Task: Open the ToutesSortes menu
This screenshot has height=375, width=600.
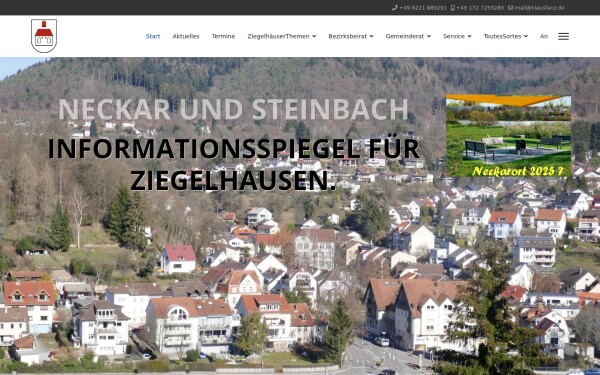Action: click(x=506, y=36)
